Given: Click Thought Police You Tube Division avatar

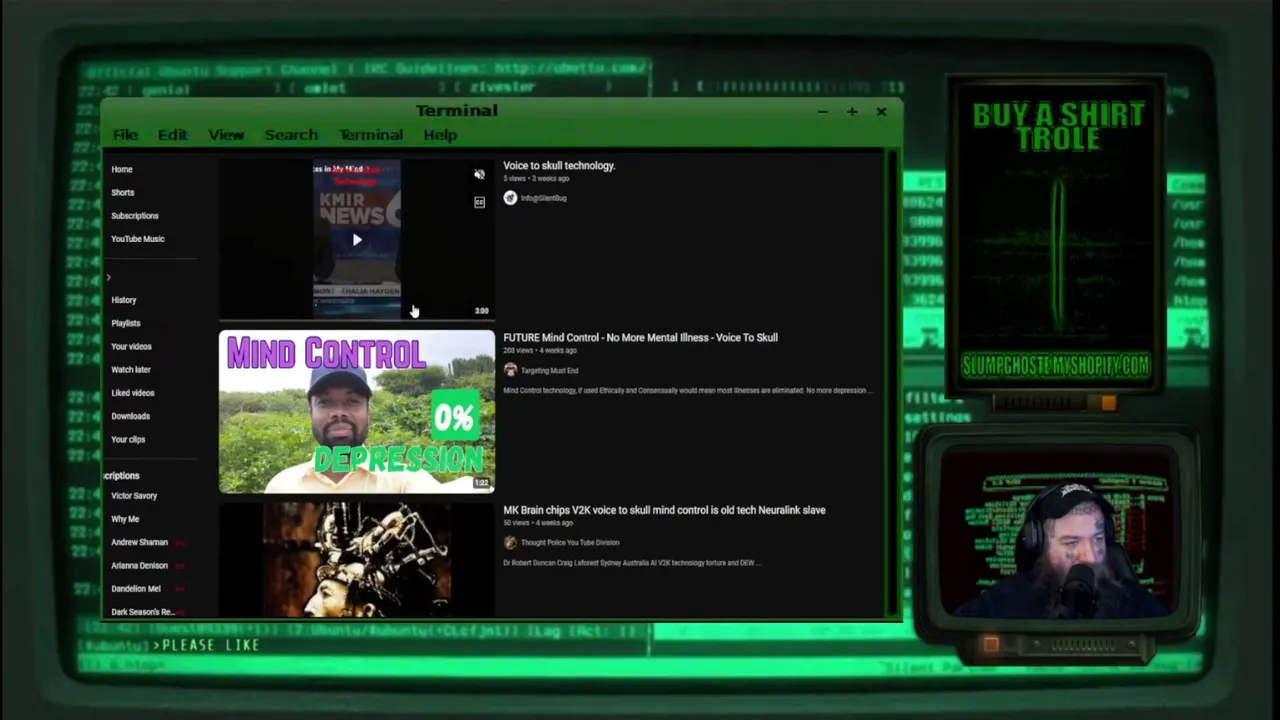Looking at the screenshot, I should pyautogui.click(x=510, y=543).
